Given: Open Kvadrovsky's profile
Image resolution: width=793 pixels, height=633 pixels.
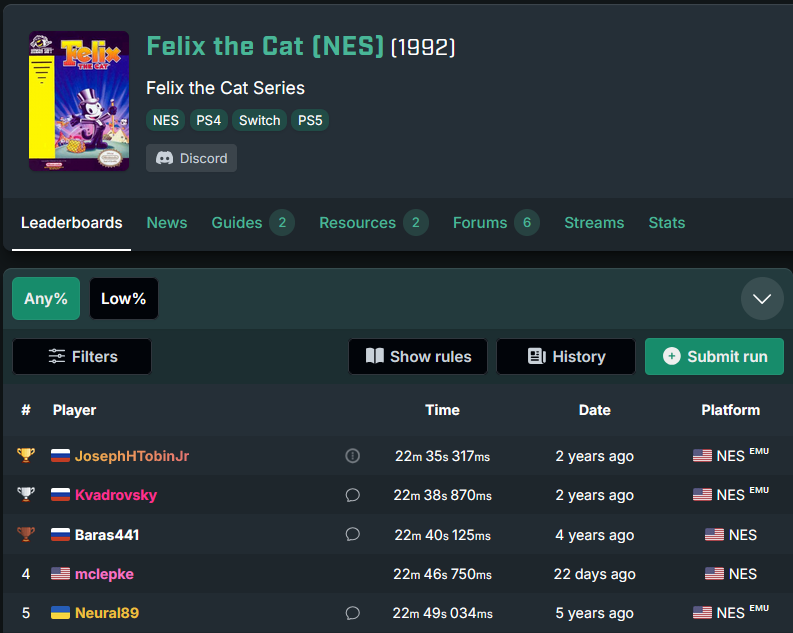Looking at the screenshot, I should click(116, 495).
